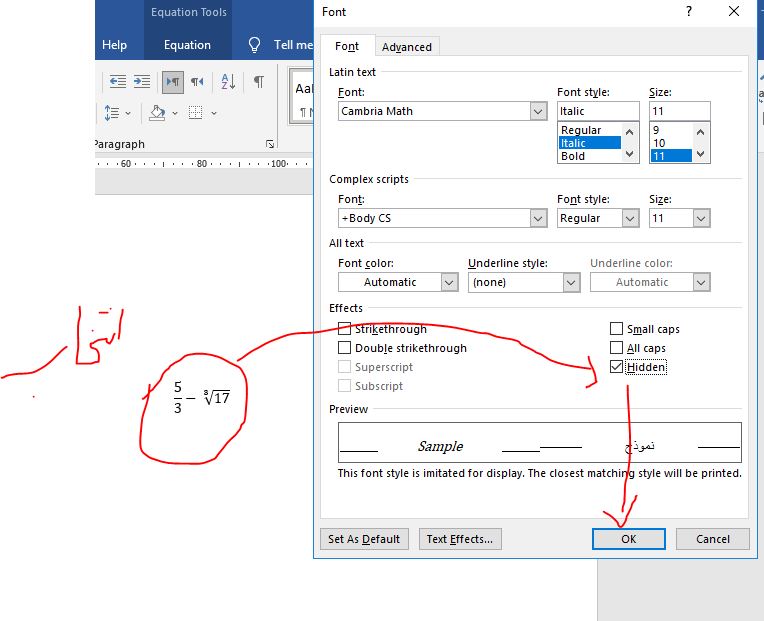Open the Help ribbon tab
This screenshot has width=764, height=621.
coord(115,45)
